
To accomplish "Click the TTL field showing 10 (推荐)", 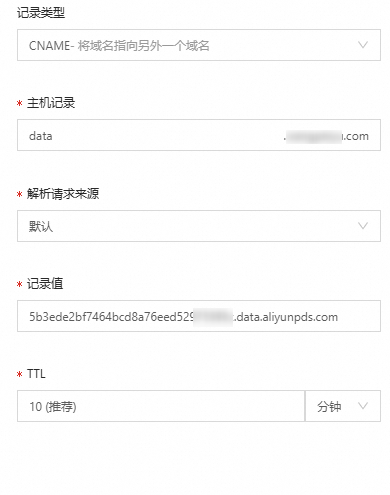I will pyautogui.click(x=161, y=406).
